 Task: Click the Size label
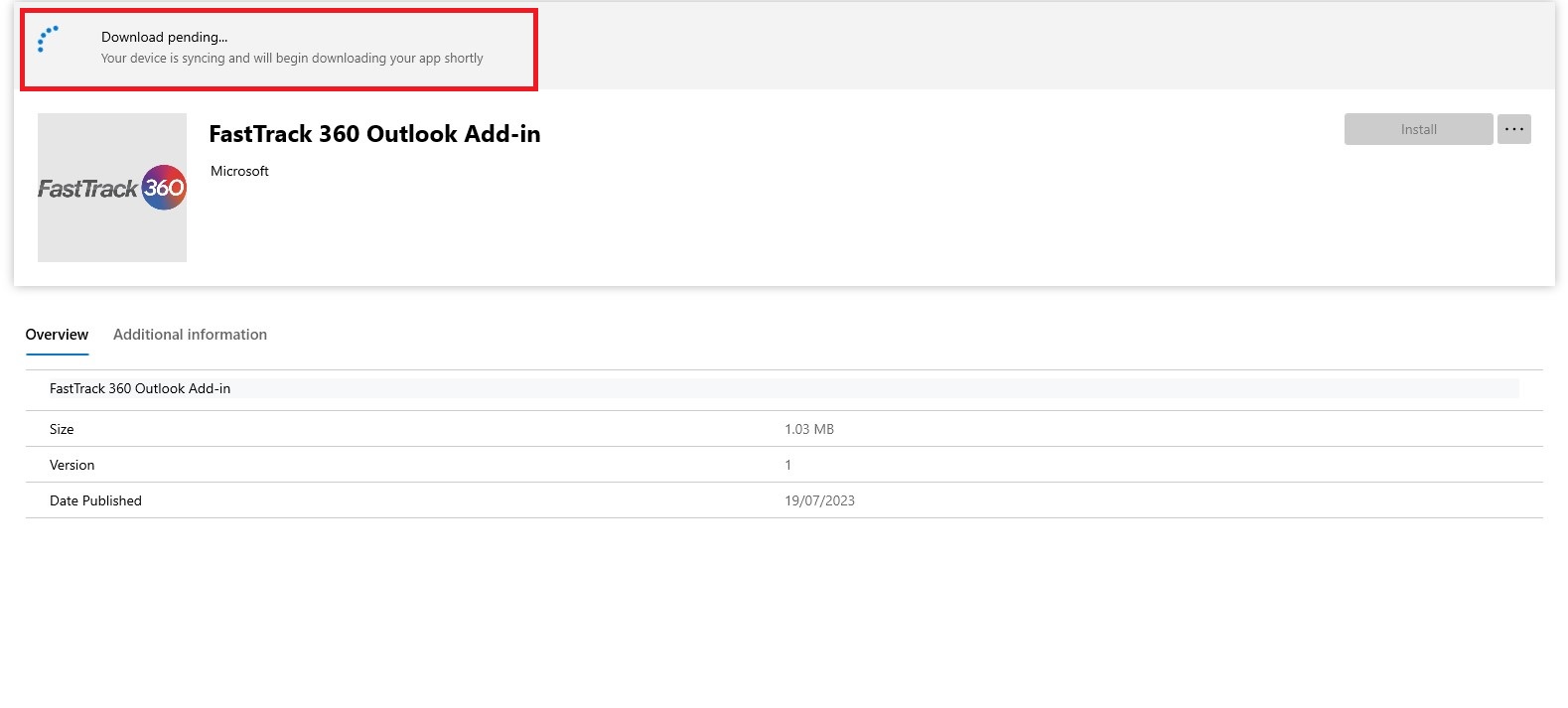62,429
